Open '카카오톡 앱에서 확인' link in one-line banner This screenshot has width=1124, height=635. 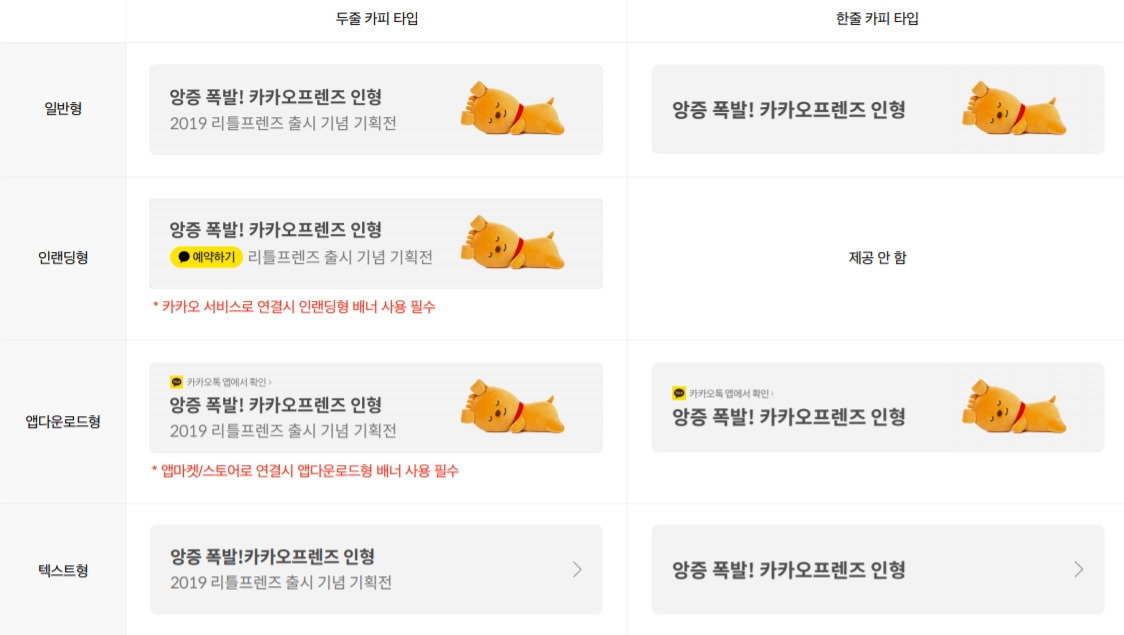731,393
